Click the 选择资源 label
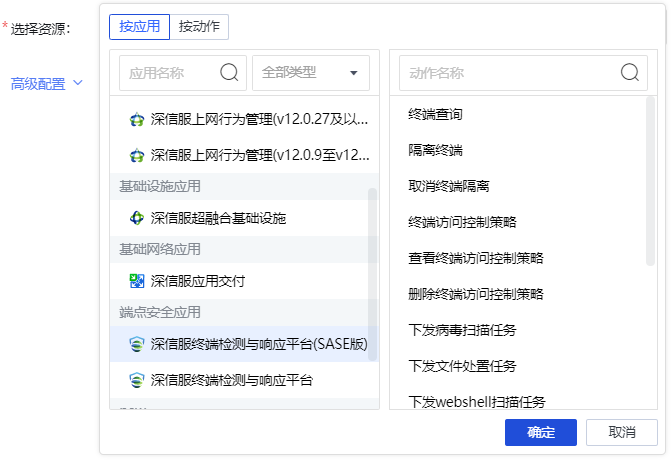671x461 pixels. 40,29
